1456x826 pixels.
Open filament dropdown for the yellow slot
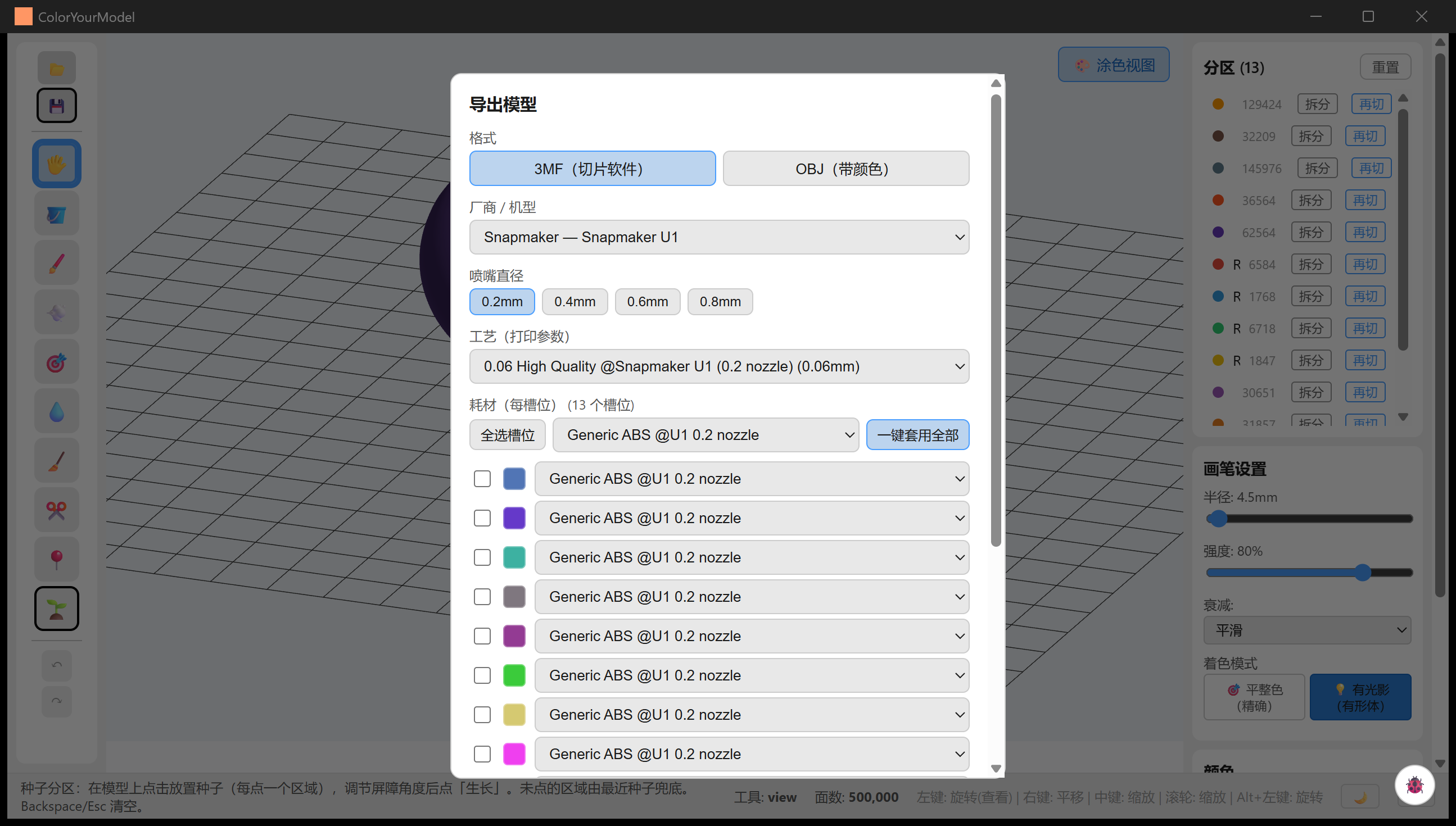point(752,715)
